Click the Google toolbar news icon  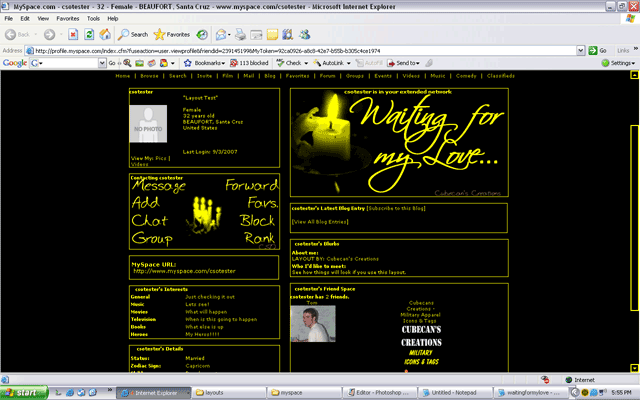coord(151,63)
